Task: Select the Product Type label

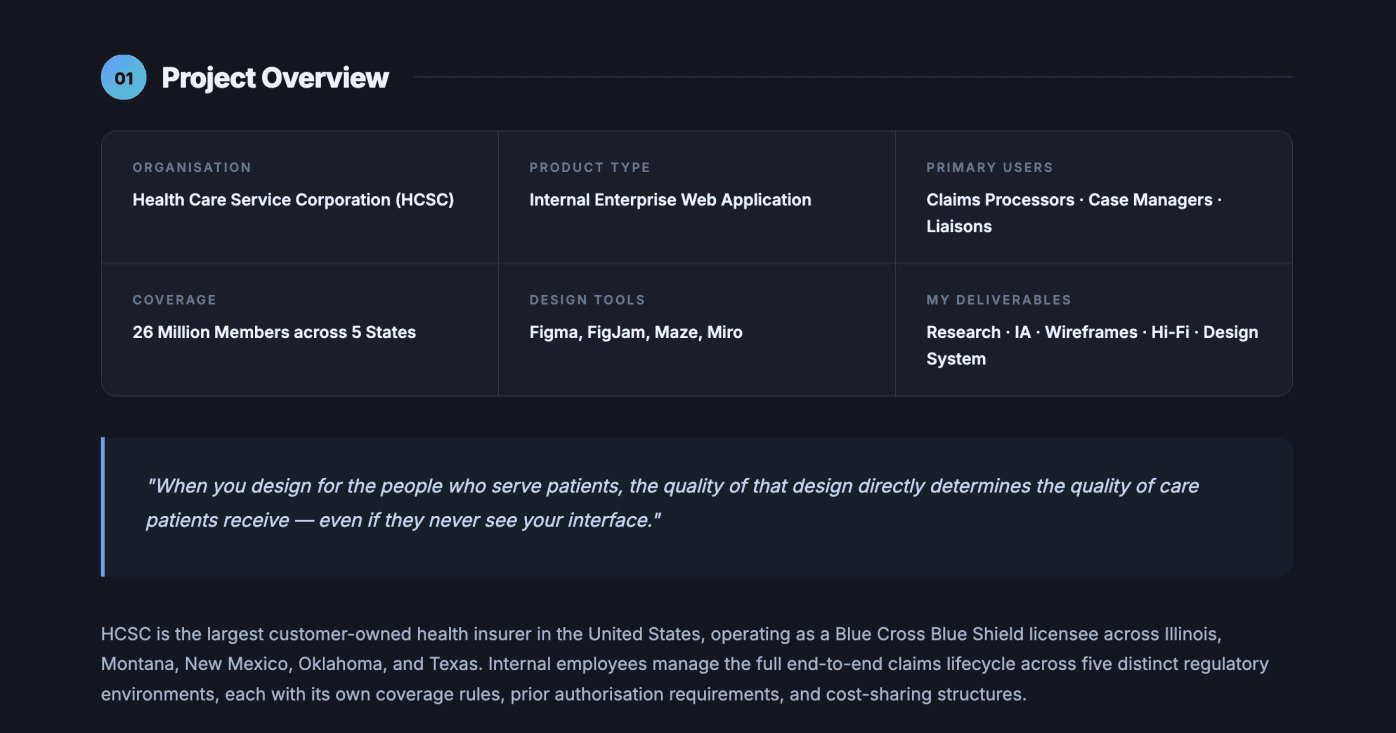Action: (x=590, y=167)
